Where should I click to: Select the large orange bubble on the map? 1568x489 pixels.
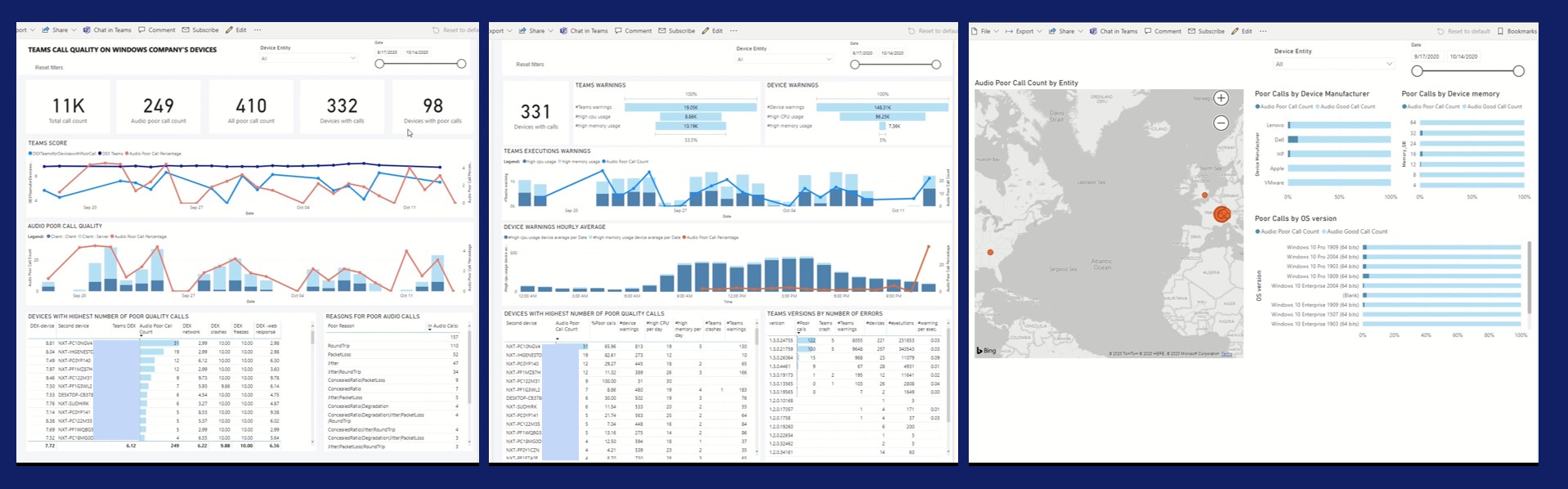pos(1222,214)
